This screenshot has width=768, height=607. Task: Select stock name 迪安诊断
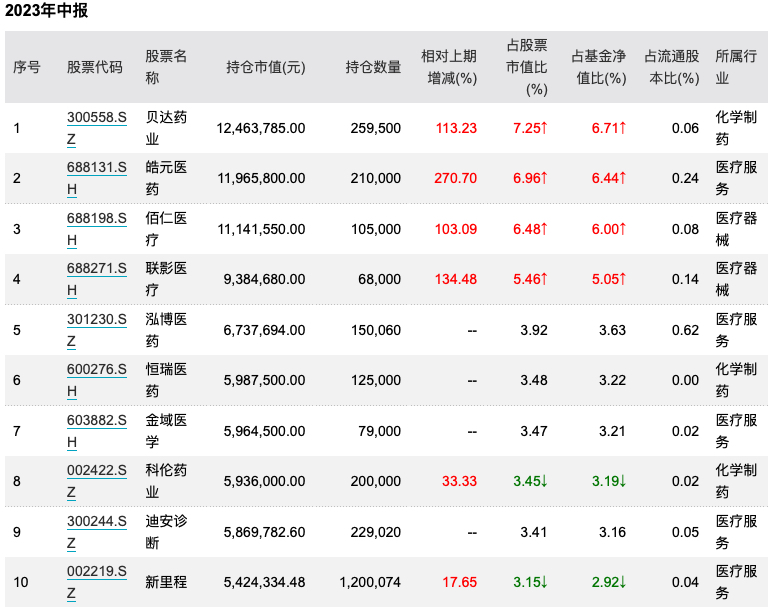[x=166, y=532]
